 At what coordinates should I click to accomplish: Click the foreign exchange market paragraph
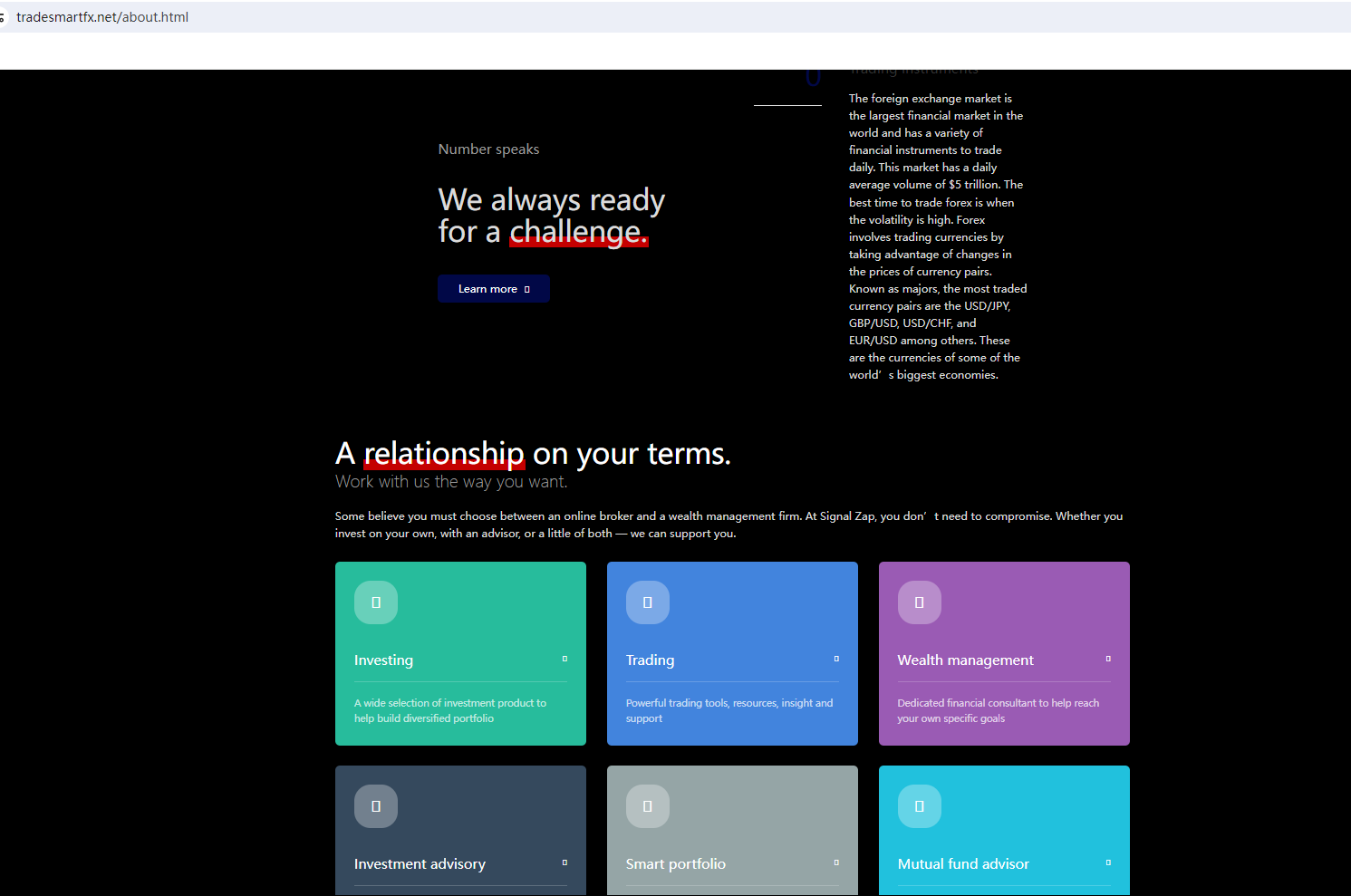click(938, 236)
